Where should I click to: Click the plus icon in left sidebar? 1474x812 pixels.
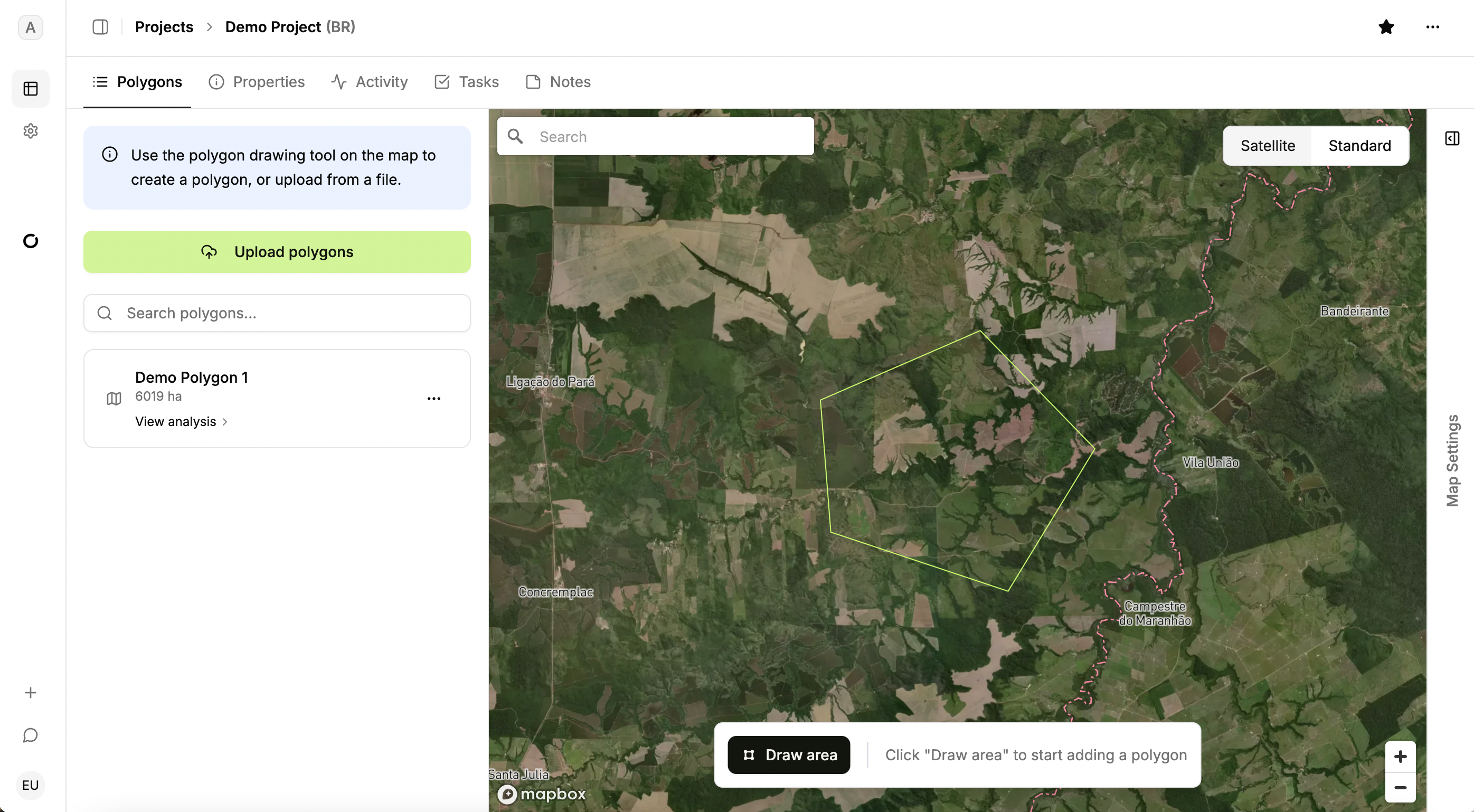click(30, 692)
